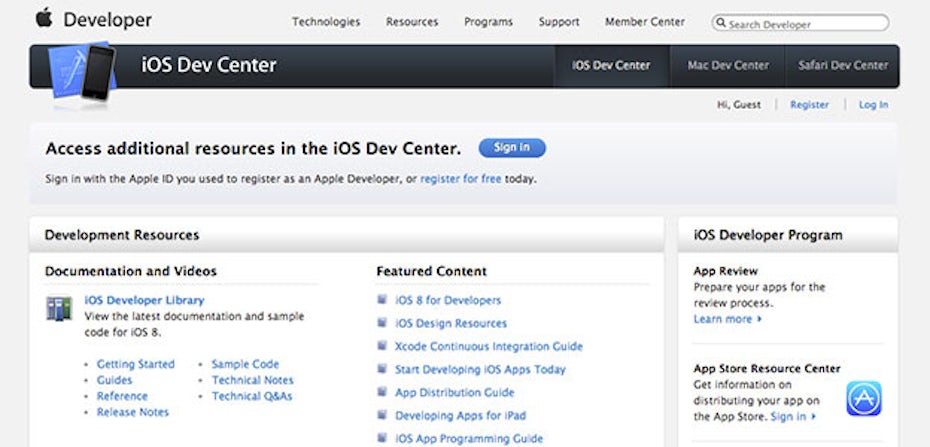Open the Release Notes link

(x=133, y=412)
